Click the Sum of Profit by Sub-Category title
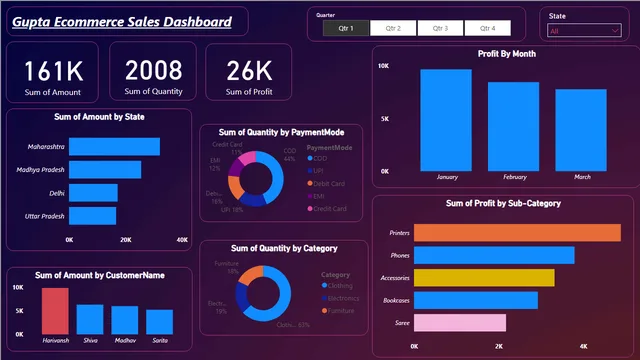The height and width of the screenshot is (360, 640). click(x=503, y=203)
